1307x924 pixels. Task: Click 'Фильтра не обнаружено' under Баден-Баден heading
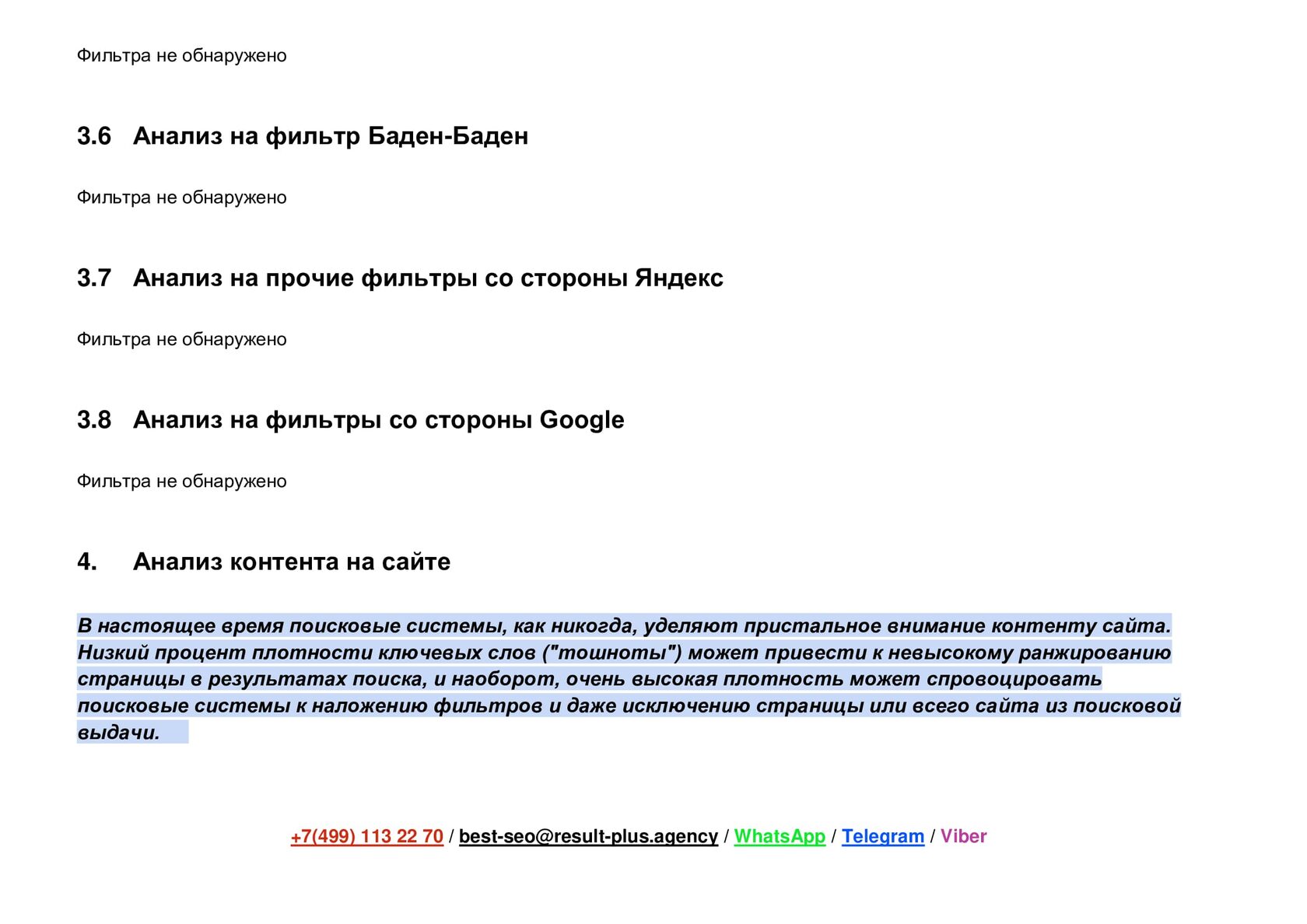point(181,198)
